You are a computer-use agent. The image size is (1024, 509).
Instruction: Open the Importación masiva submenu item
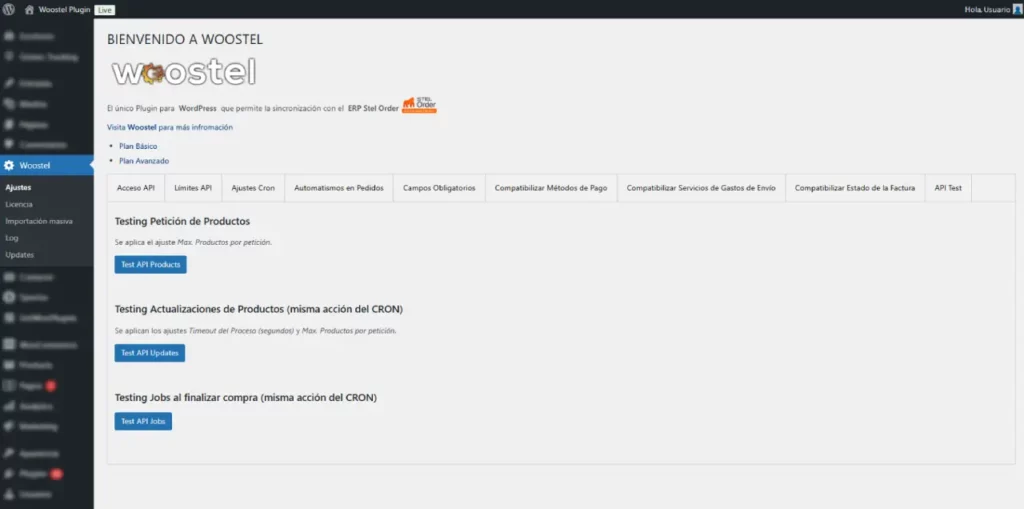pyautogui.click(x=39, y=222)
